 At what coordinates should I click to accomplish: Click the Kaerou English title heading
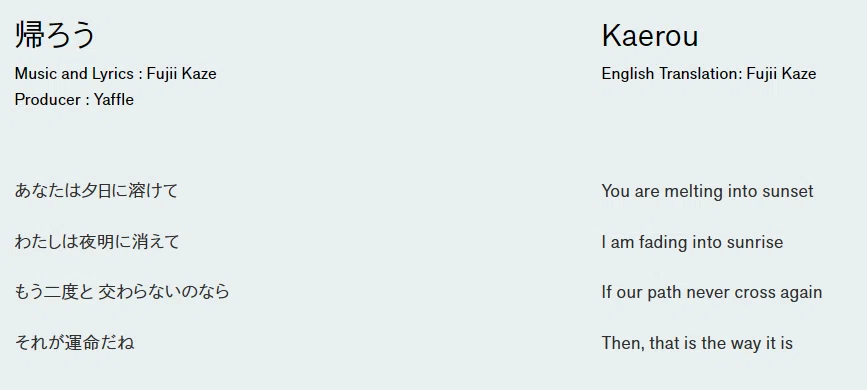[650, 36]
